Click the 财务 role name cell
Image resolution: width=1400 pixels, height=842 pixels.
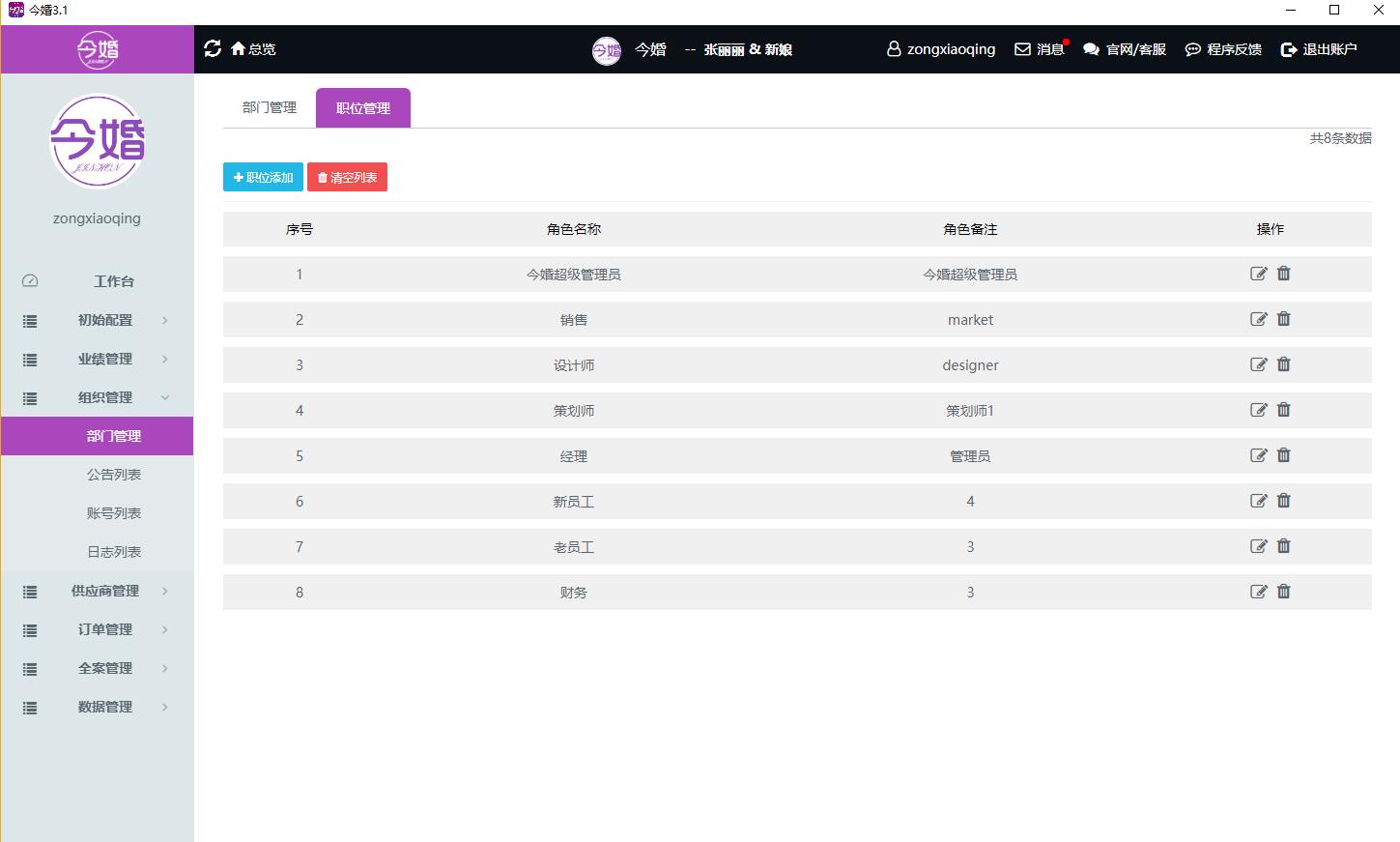[574, 593]
